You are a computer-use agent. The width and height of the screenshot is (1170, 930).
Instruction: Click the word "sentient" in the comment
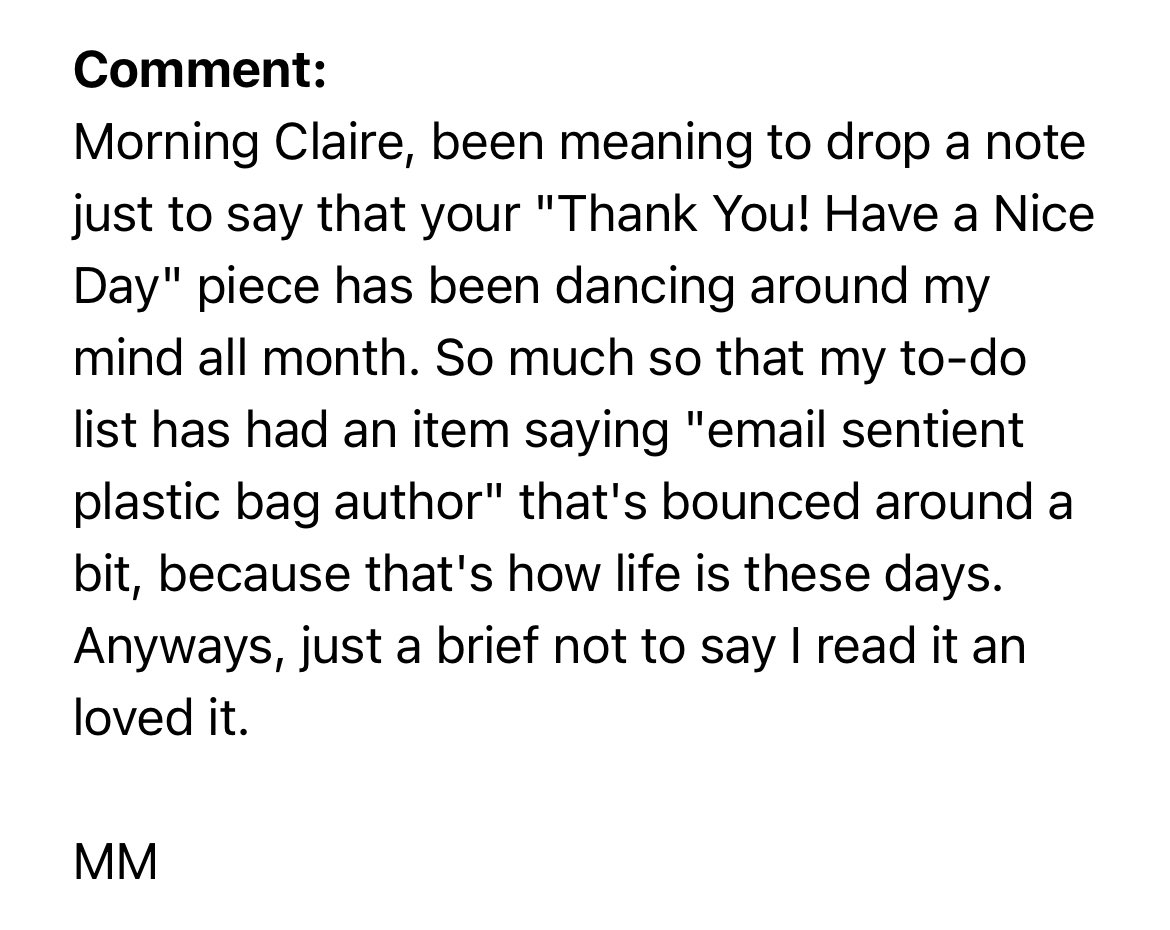(x=932, y=429)
